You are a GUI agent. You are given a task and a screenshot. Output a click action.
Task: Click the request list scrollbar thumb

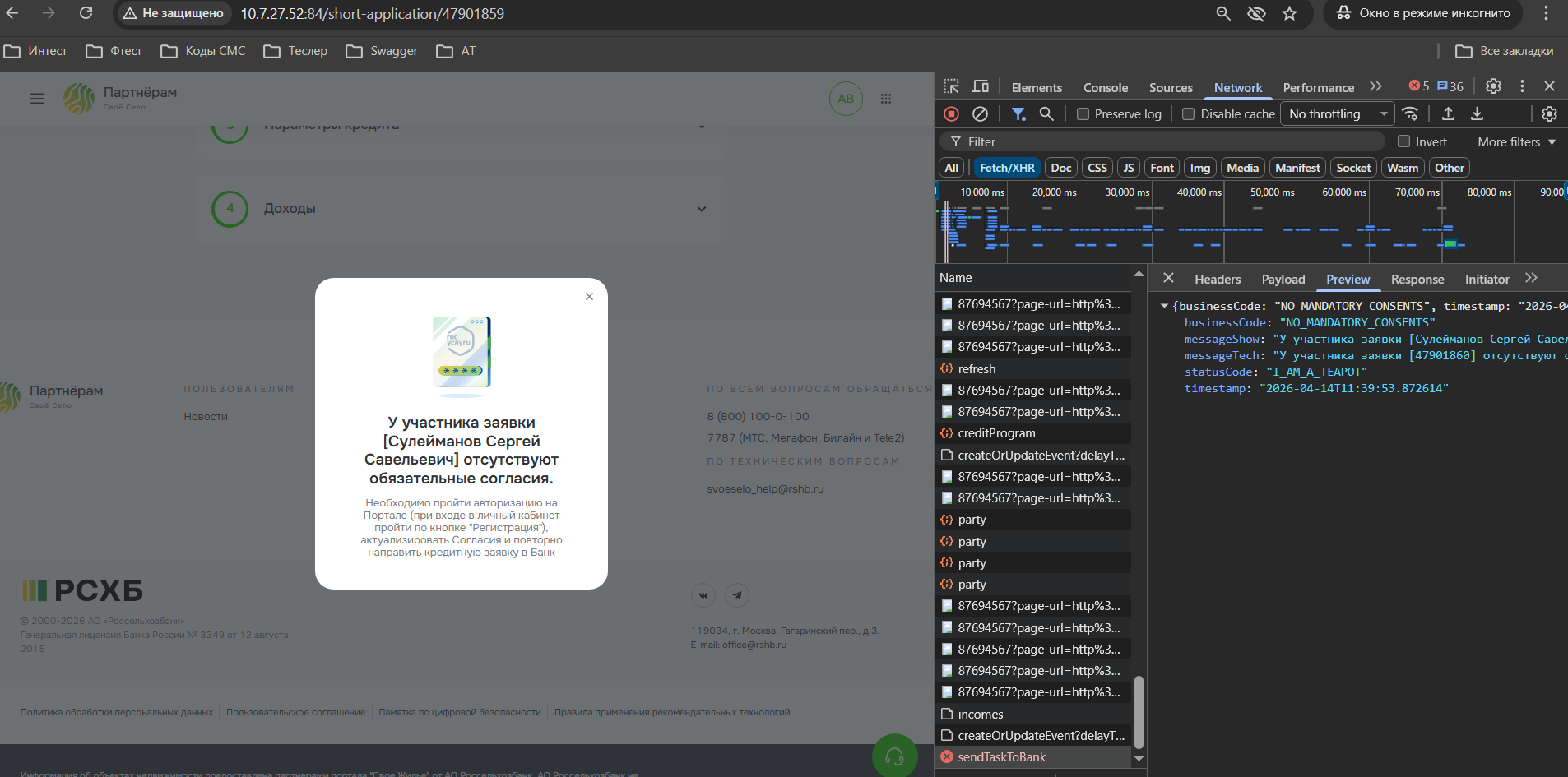pos(1139,711)
